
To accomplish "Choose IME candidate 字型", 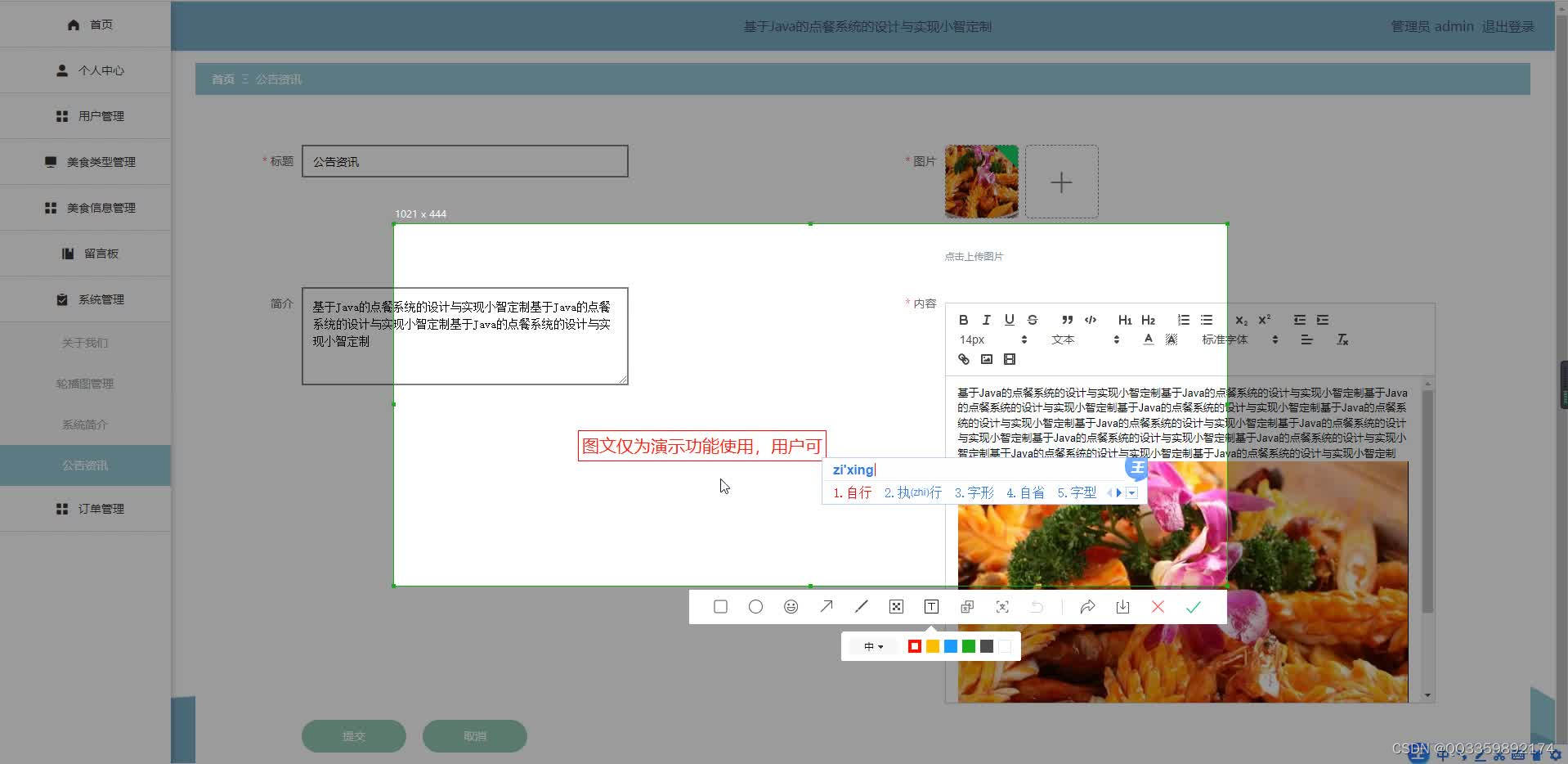I will pyautogui.click(x=1077, y=492).
